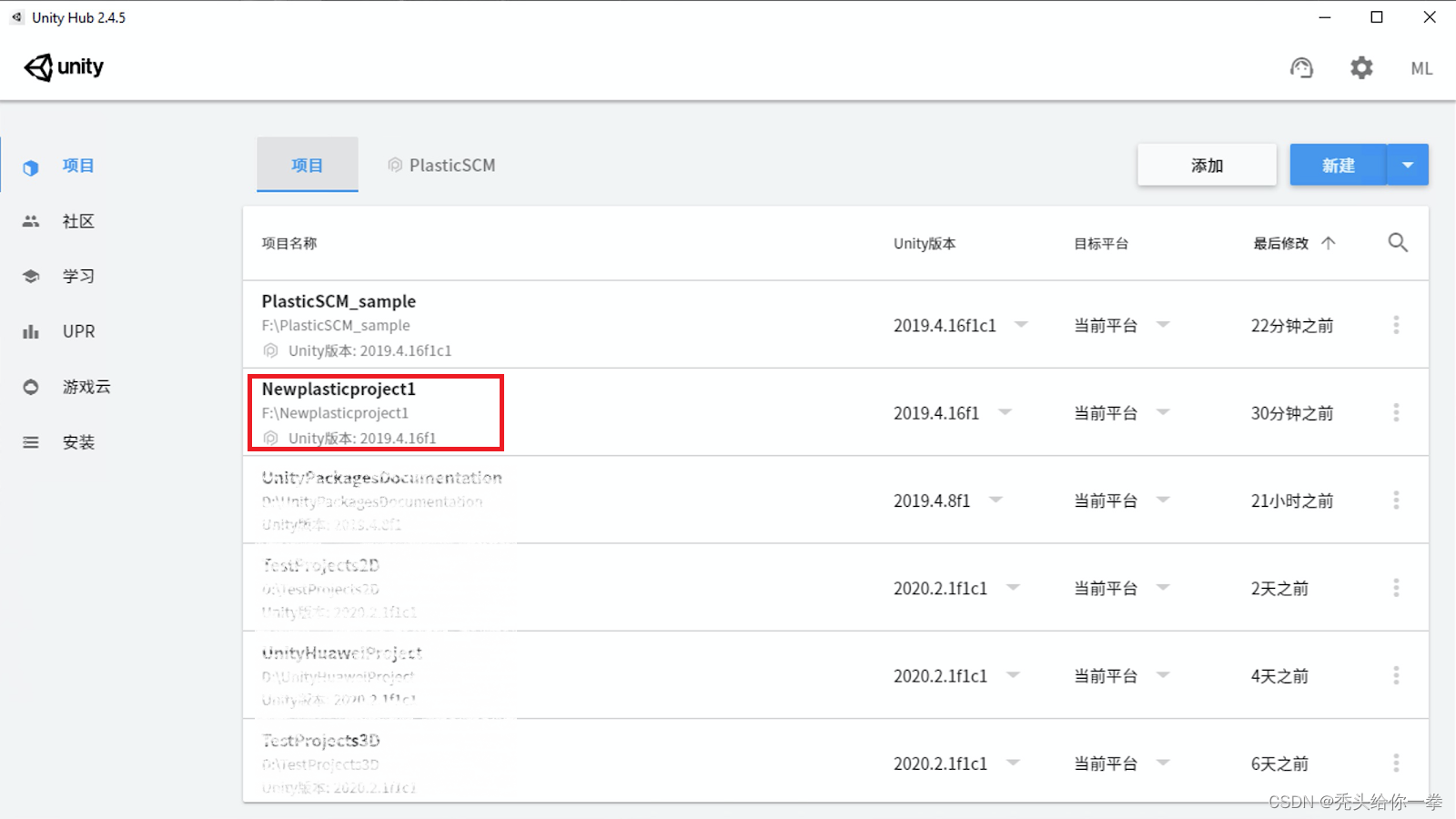Screen dimensions: 1456x819
Task: Expand target platform dropdown in 2天之前 row
Action: point(1163,587)
